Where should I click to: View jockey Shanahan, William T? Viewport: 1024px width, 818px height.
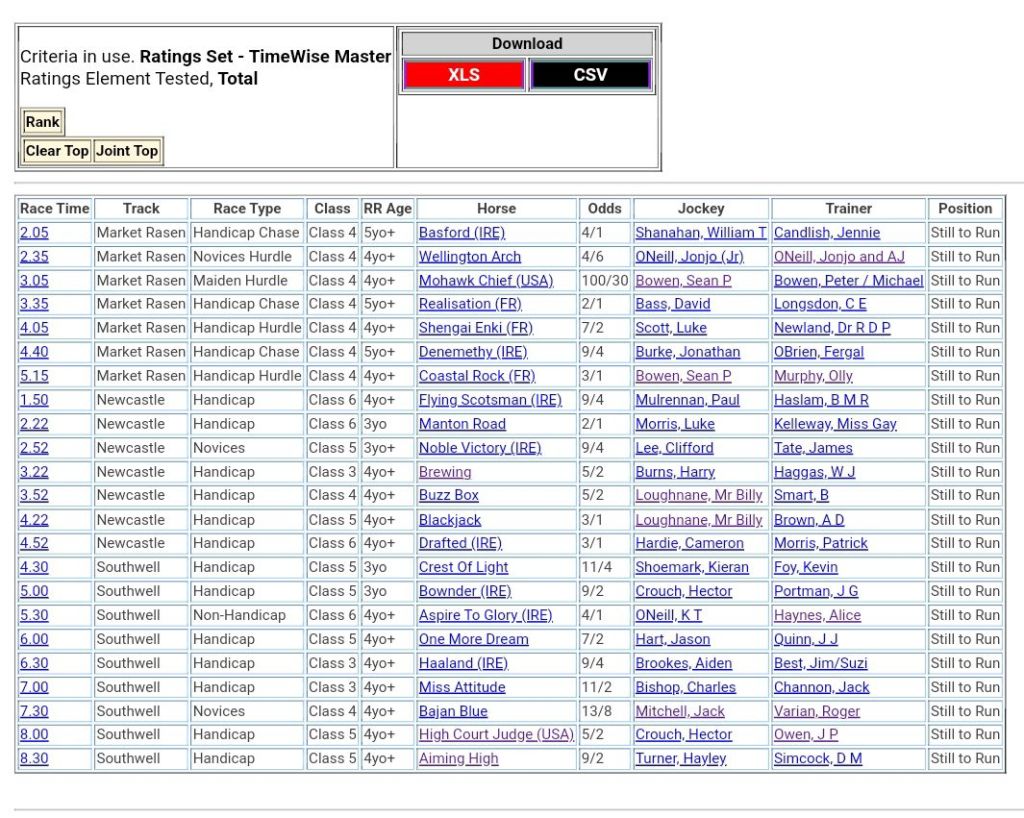[700, 233]
